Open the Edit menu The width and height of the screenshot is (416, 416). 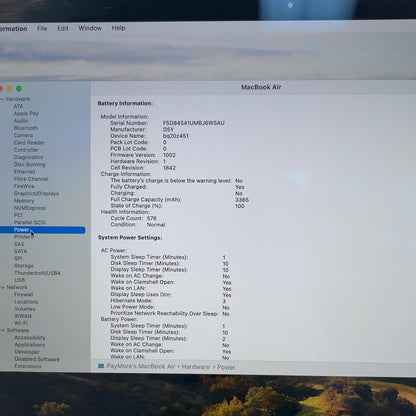tap(63, 29)
